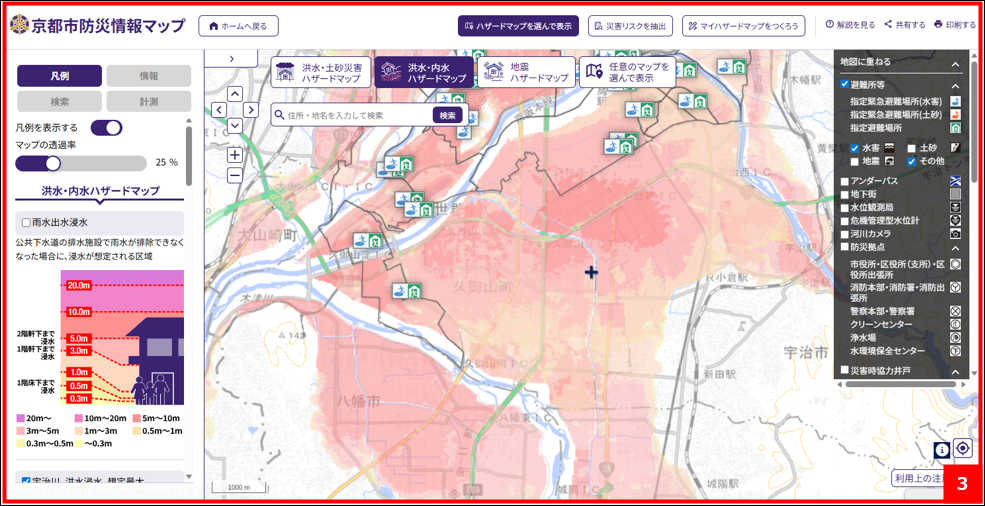Image resolution: width=985 pixels, height=506 pixels.
Task: Click the 京都市防災情報マップ logo
Action: [99, 26]
